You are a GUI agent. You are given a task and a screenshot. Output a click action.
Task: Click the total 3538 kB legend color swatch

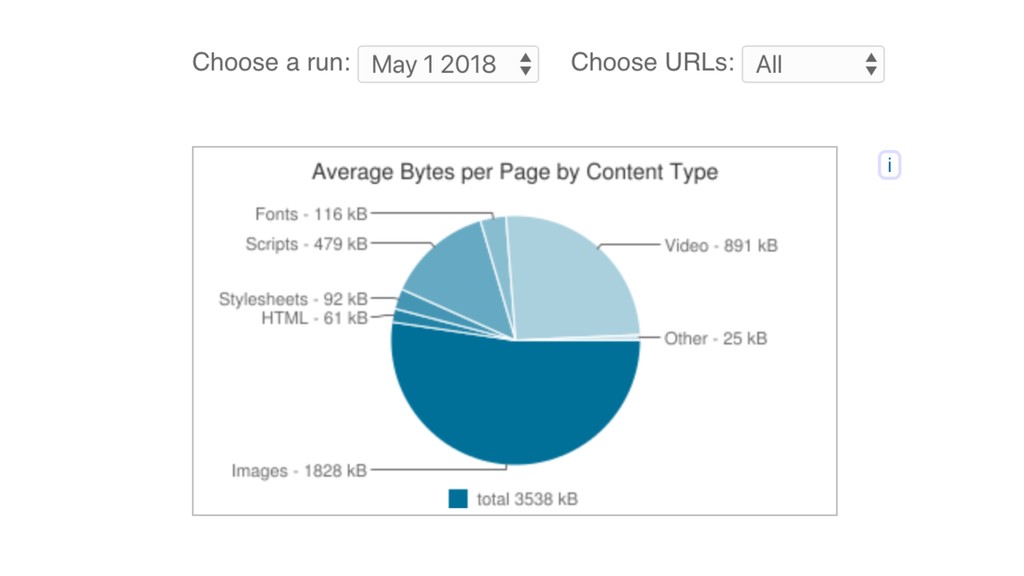click(x=458, y=499)
